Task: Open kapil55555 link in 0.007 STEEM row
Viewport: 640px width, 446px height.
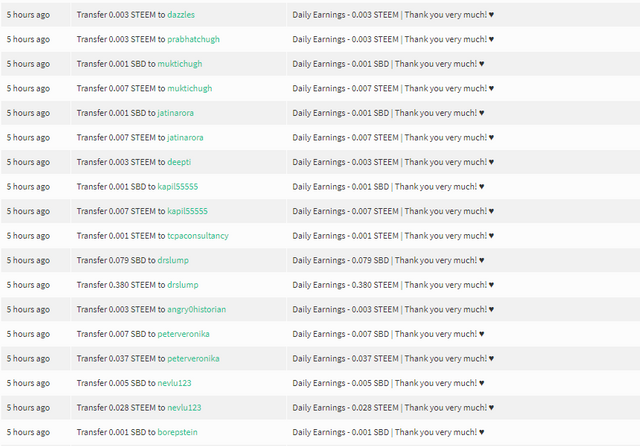Action: [x=187, y=211]
